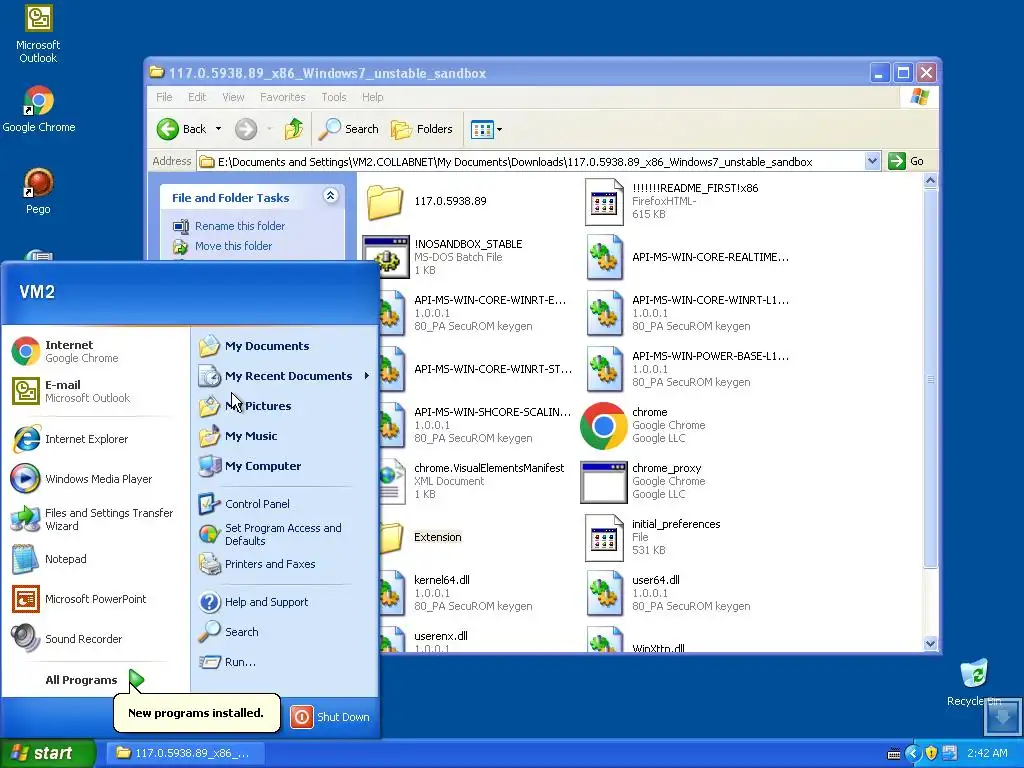Expand All Programs list

click(94, 680)
